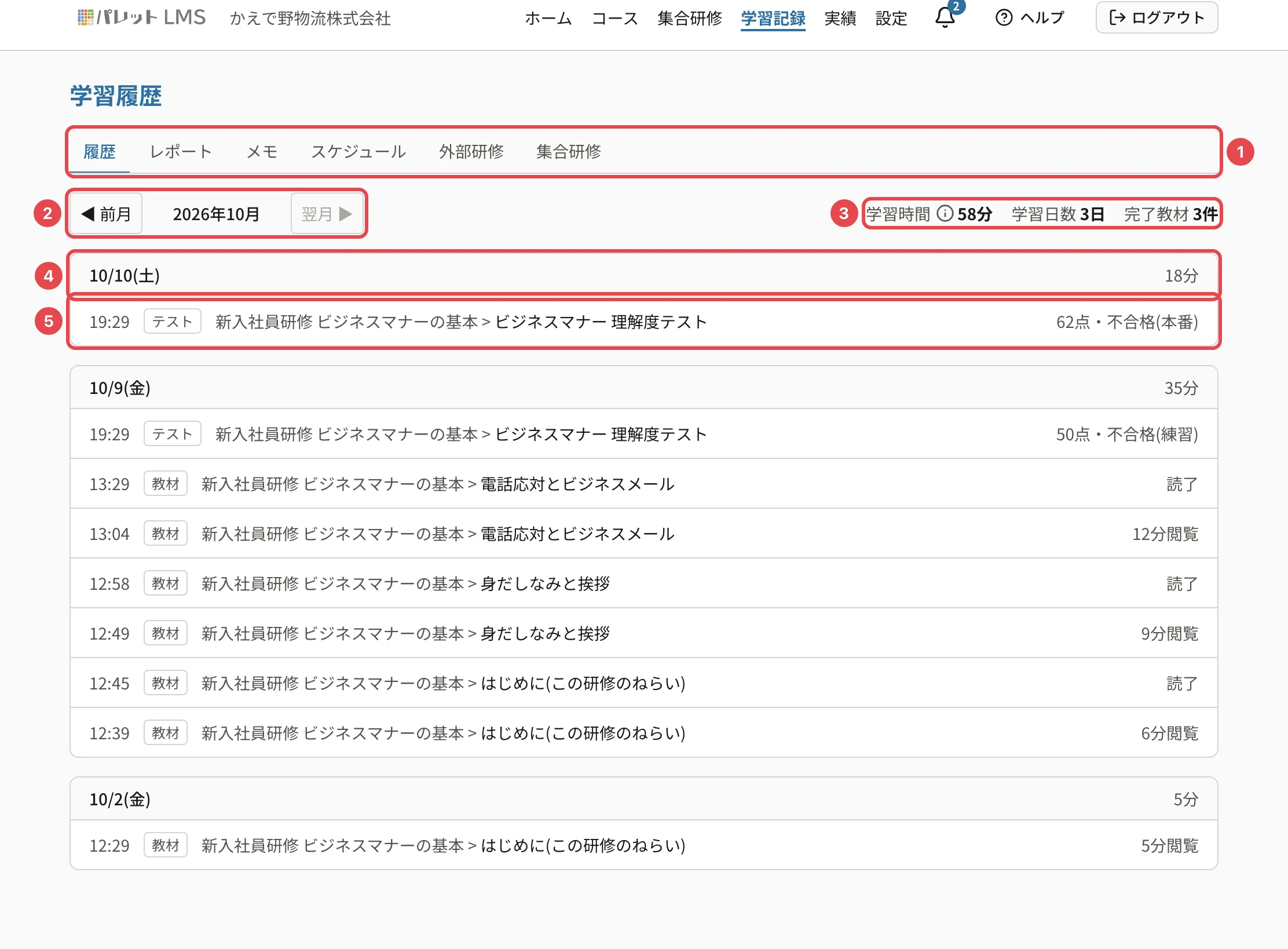
Task: Click the 2026年10月 month label
Action: [x=216, y=214]
